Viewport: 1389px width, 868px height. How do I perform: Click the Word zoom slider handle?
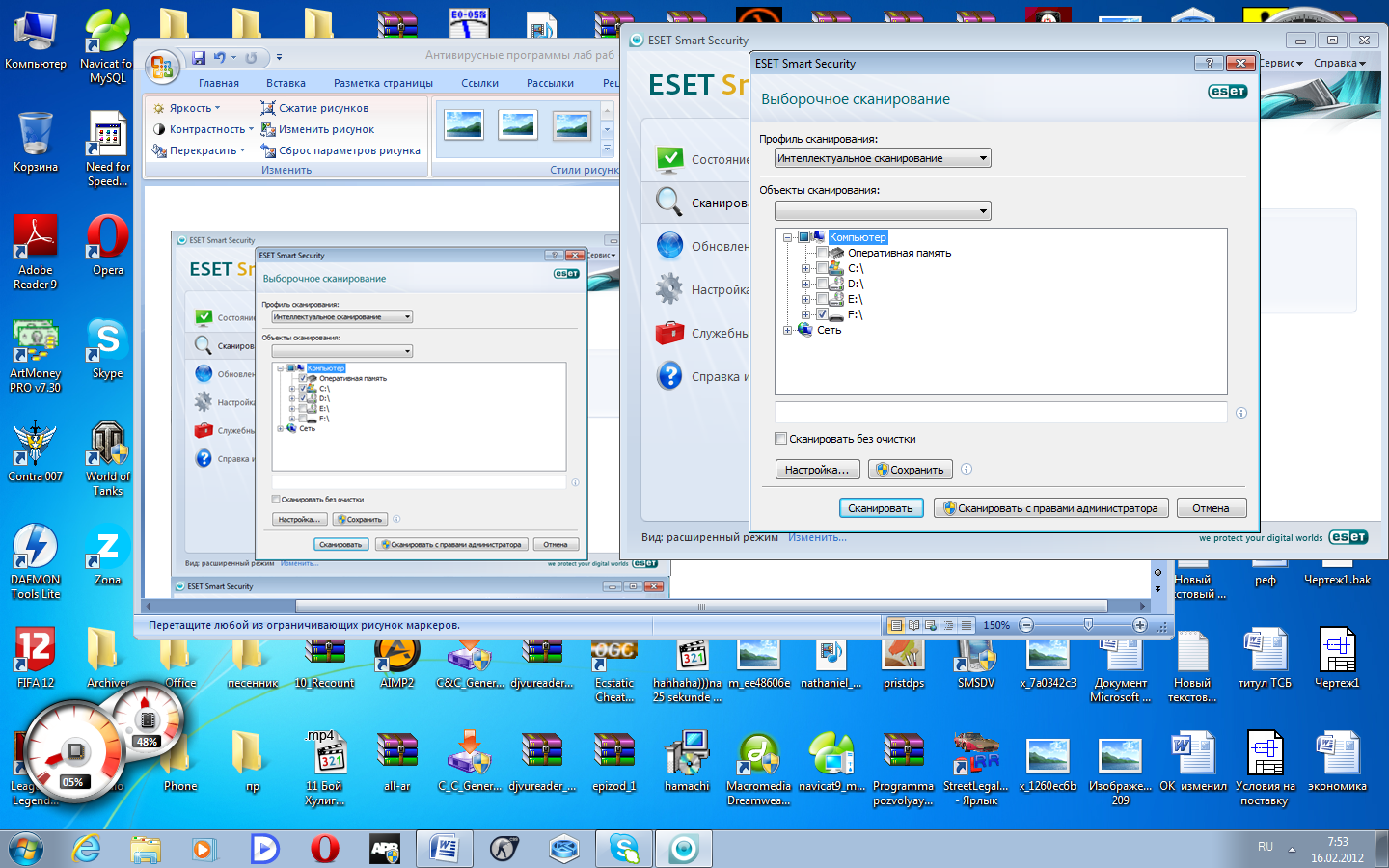click(x=1088, y=625)
